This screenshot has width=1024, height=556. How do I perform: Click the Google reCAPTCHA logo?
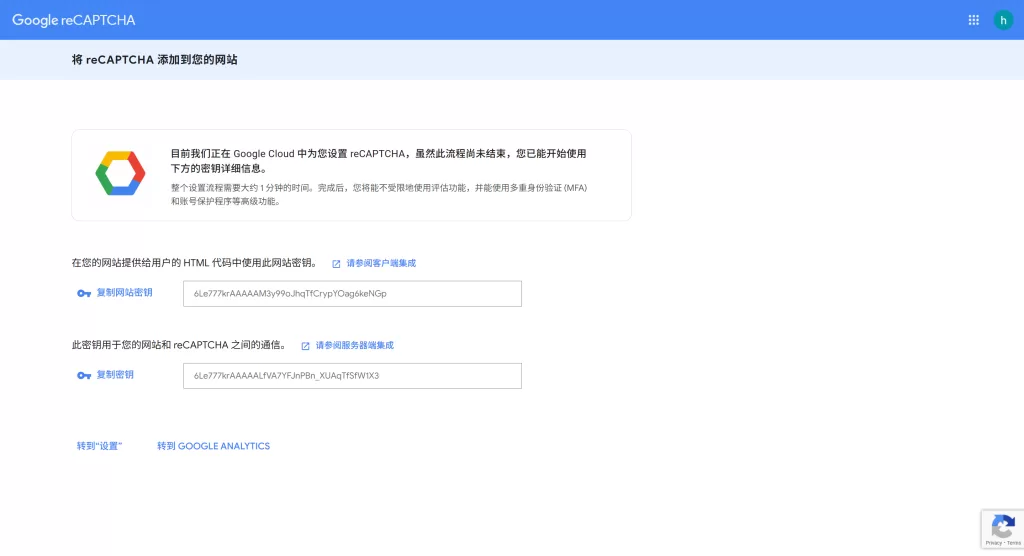point(74,20)
